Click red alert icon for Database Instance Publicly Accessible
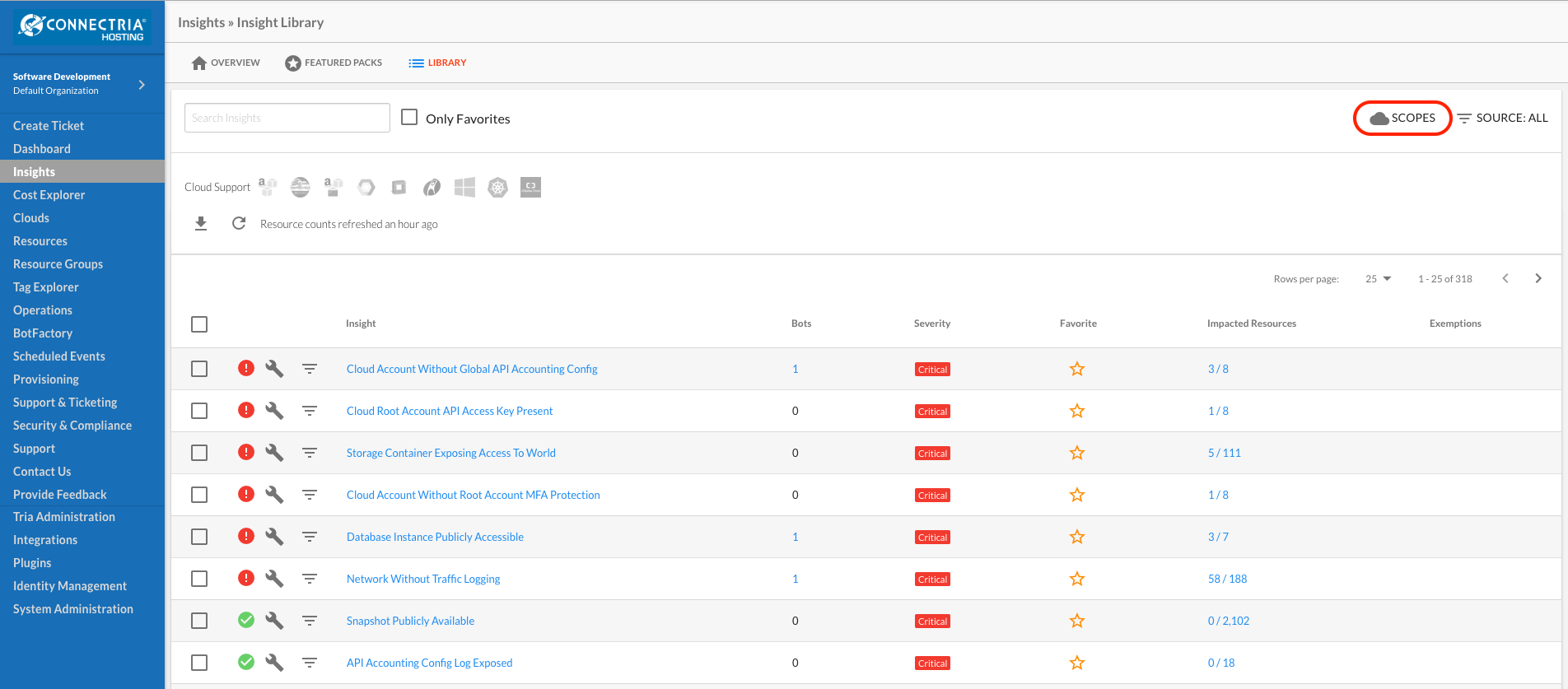Screen dimensions: 1568x689 click(245, 536)
